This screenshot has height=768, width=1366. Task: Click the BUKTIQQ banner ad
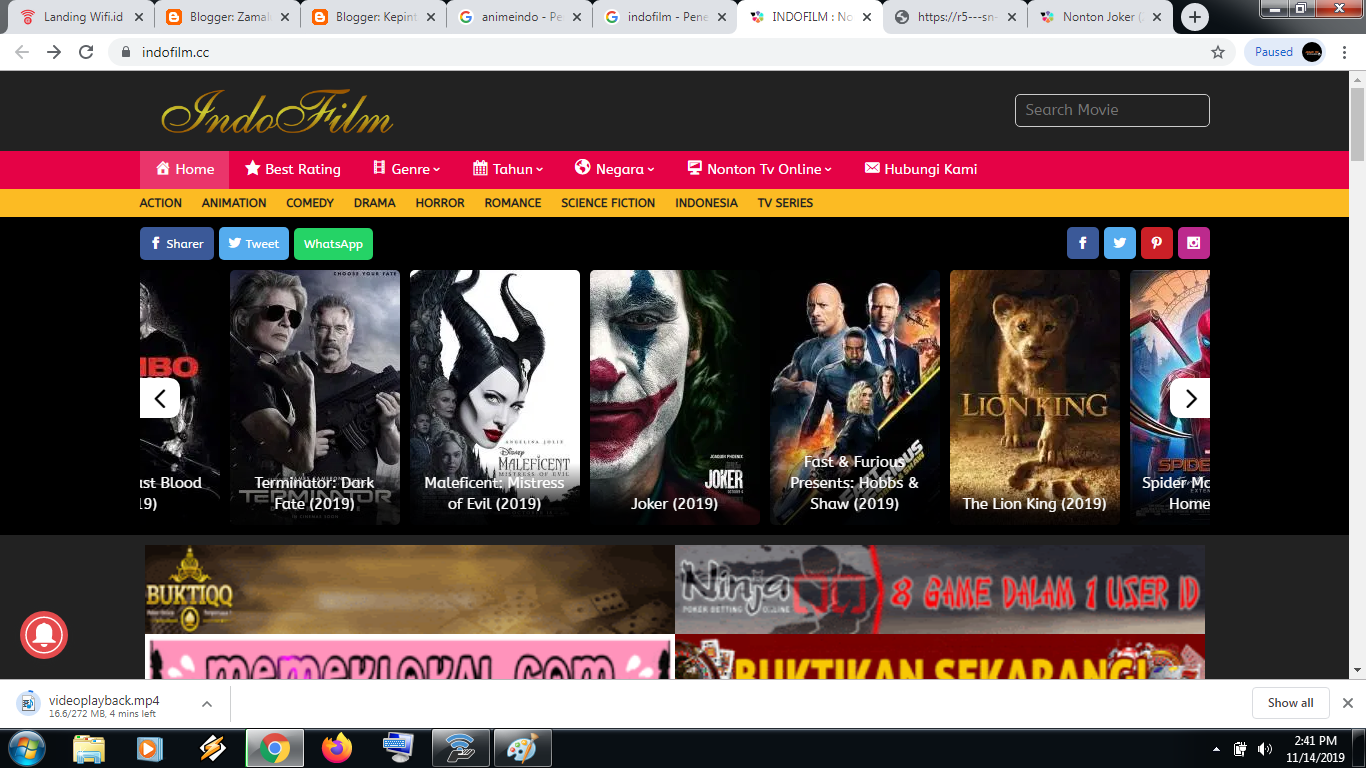(x=410, y=589)
